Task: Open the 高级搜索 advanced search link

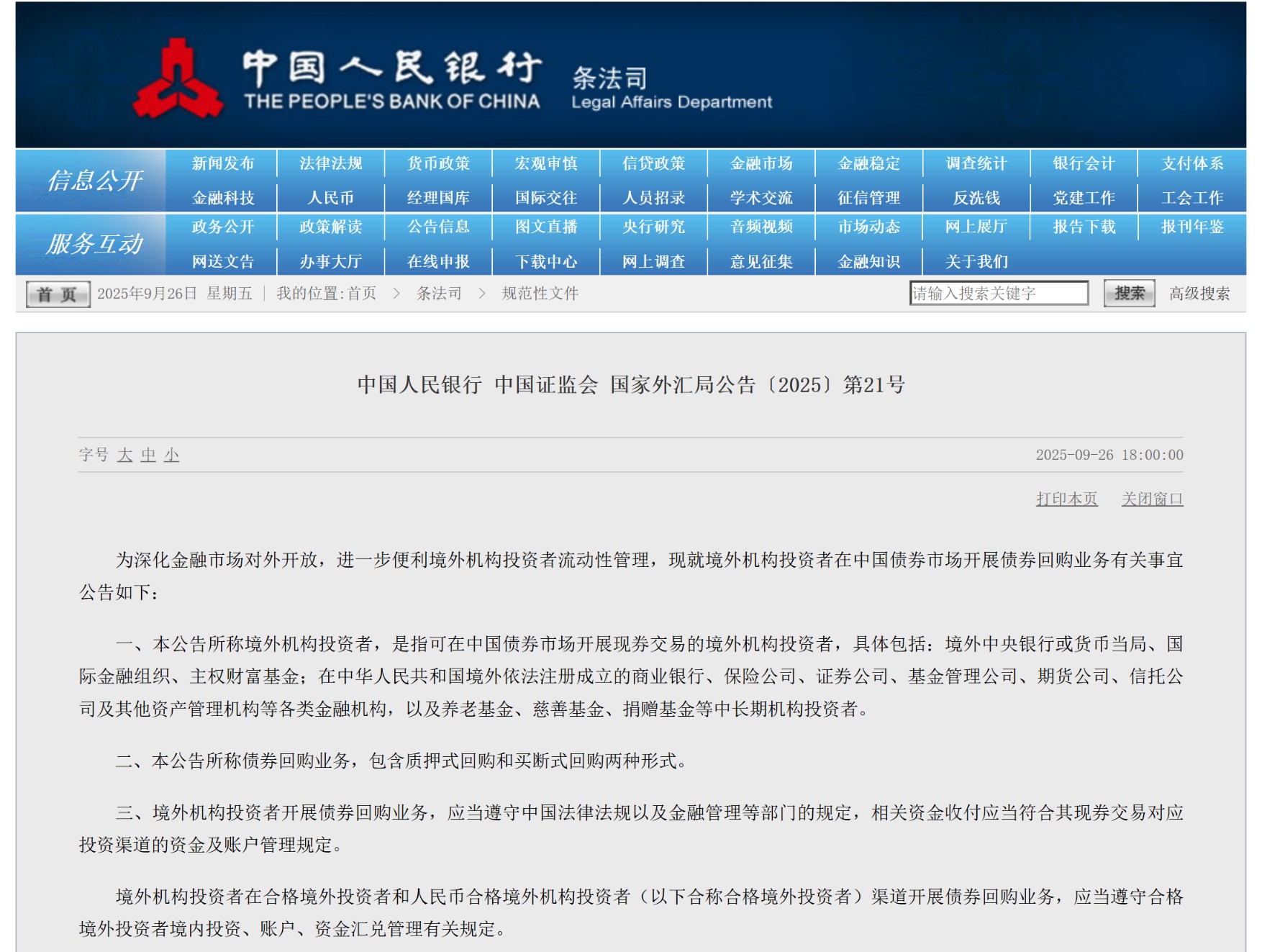Action: point(1199,294)
